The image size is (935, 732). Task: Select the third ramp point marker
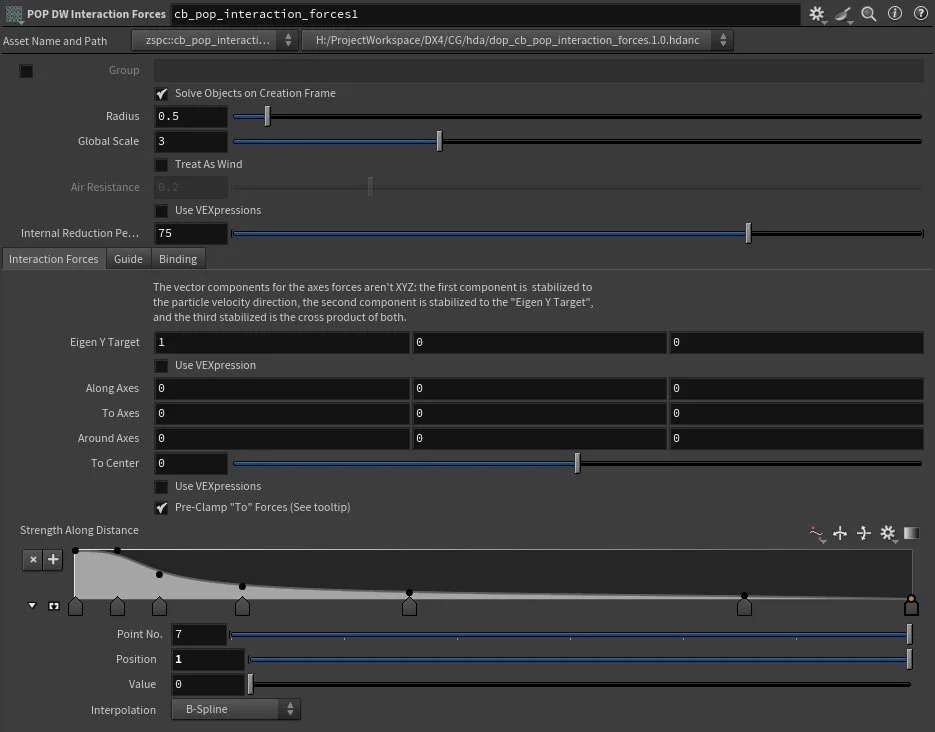pos(159,606)
